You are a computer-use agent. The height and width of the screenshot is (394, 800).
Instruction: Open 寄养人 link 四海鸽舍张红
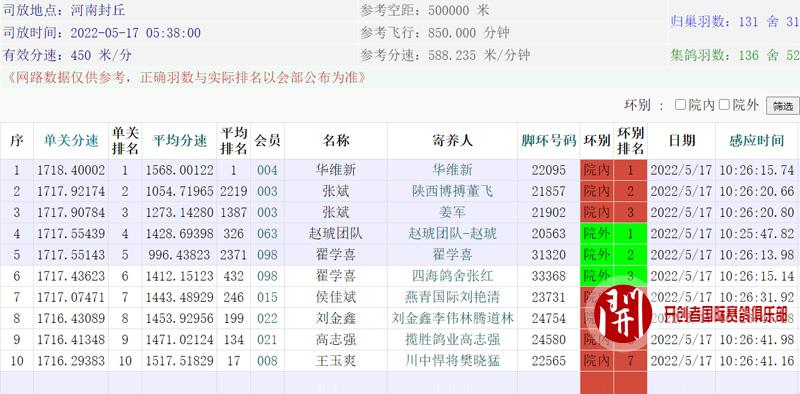(x=453, y=276)
